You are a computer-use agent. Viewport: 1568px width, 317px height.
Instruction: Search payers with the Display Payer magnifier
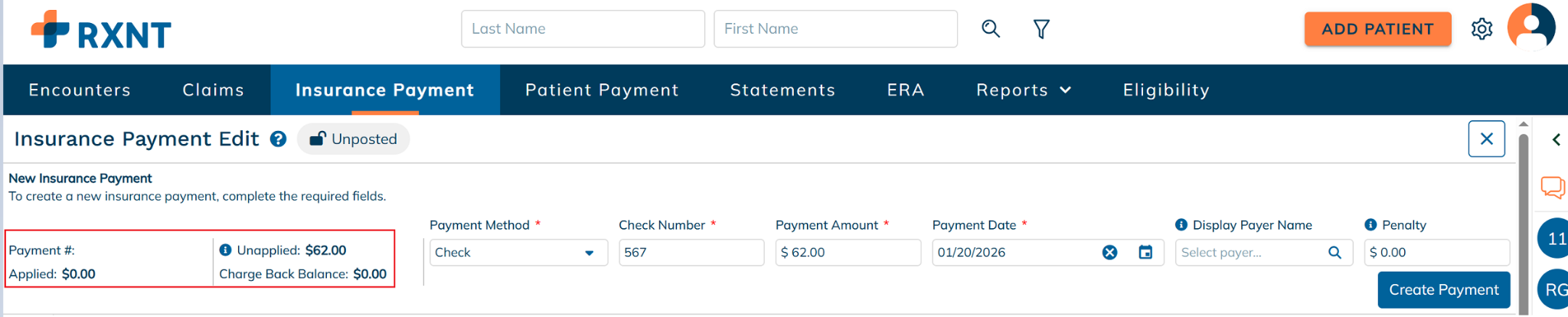coord(1334,253)
